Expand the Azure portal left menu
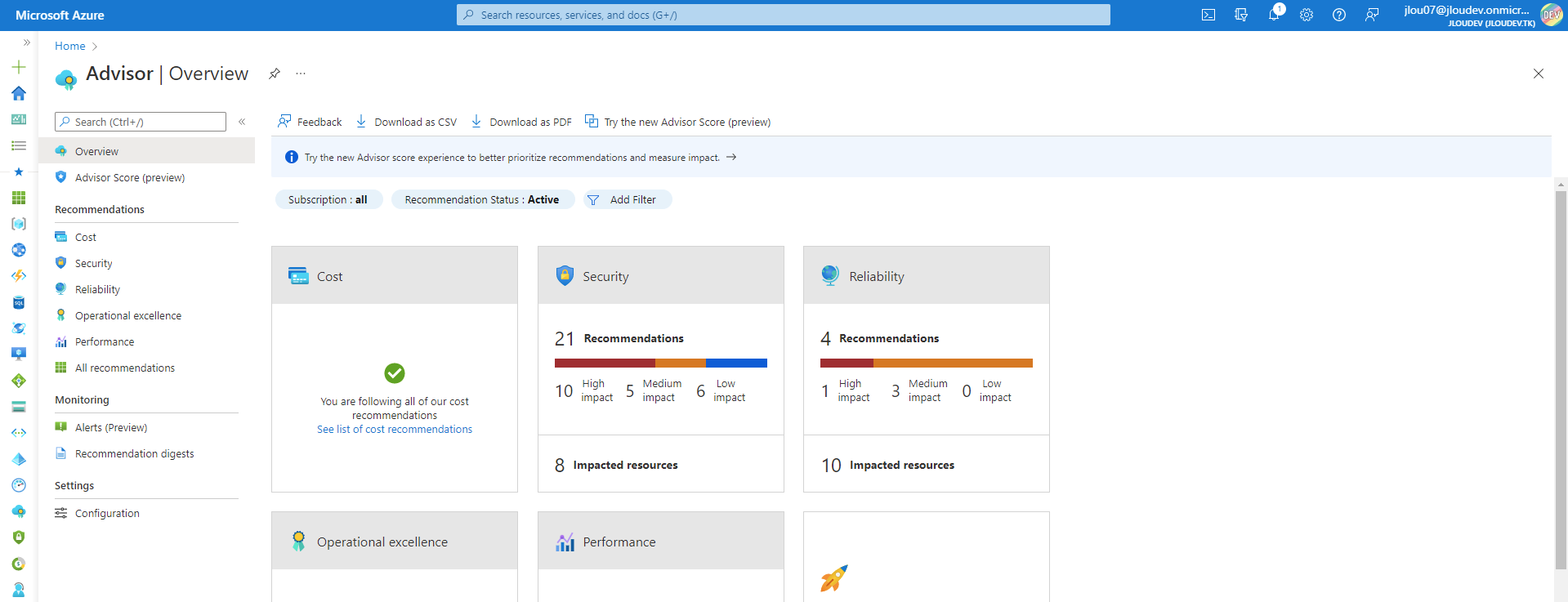The height and width of the screenshot is (602, 1568). [x=26, y=42]
